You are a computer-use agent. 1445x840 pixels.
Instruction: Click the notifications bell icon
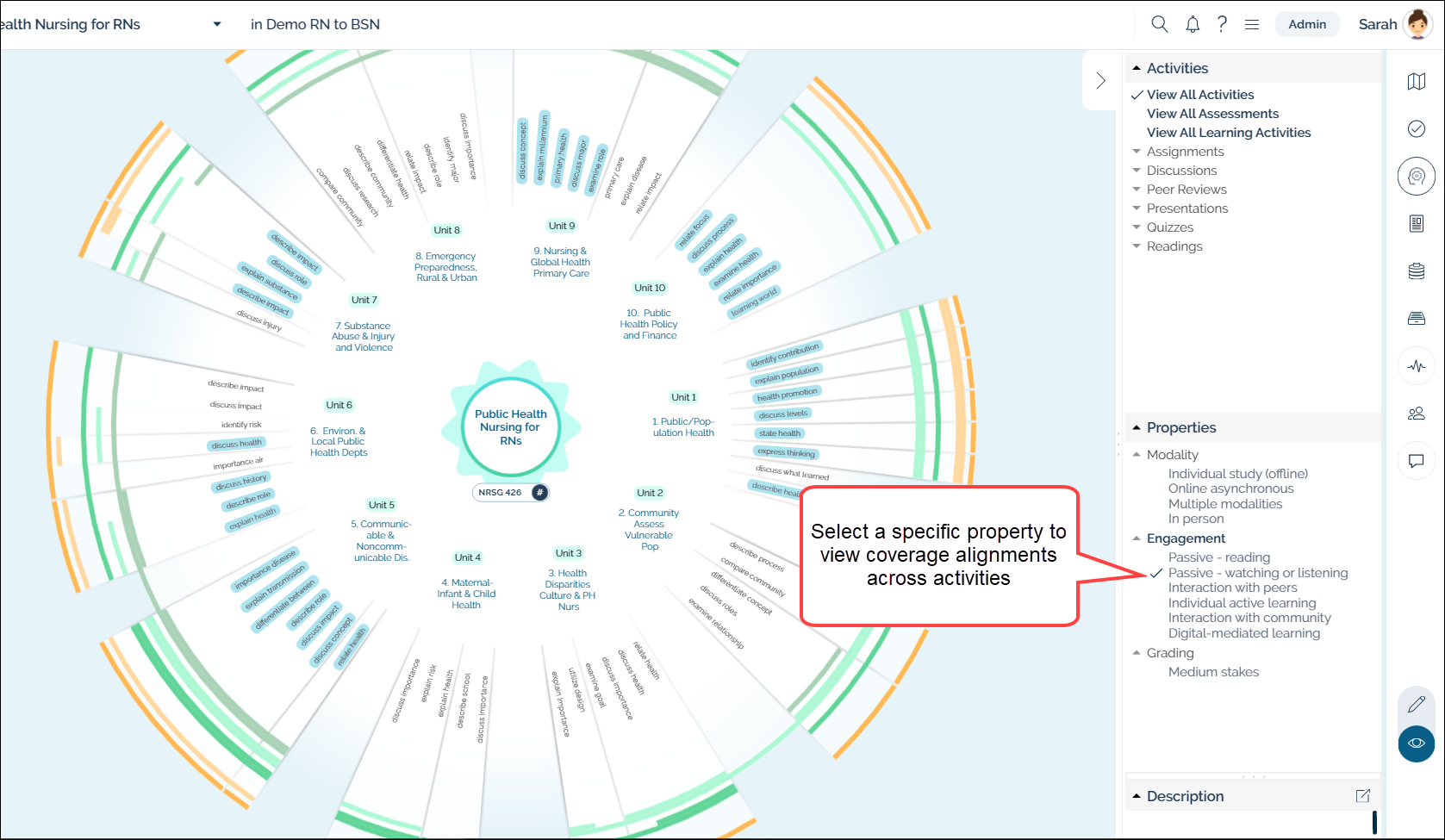pyautogui.click(x=1193, y=24)
